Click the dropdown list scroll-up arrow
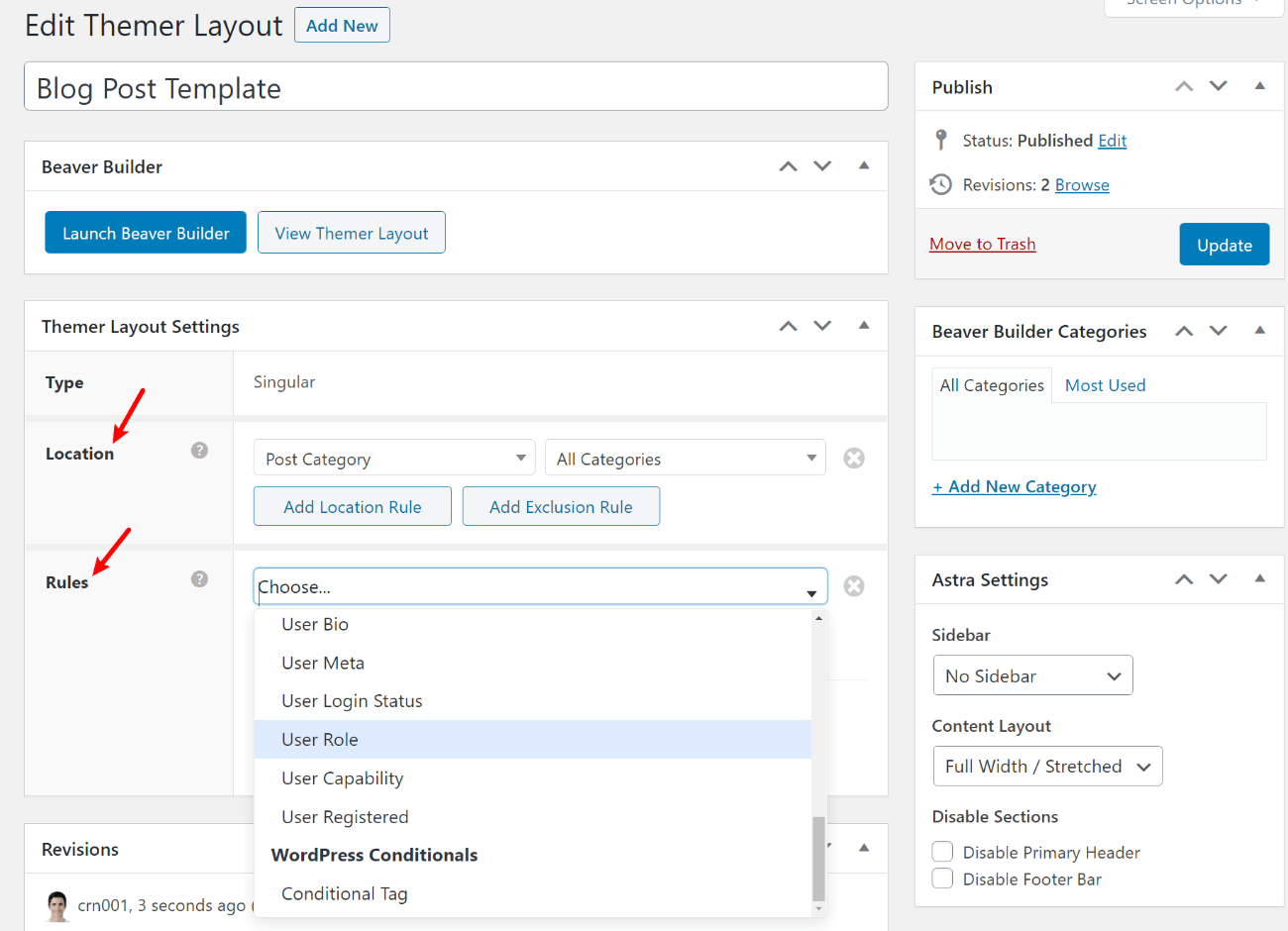Image resolution: width=1288 pixels, height=931 pixels. click(x=818, y=617)
